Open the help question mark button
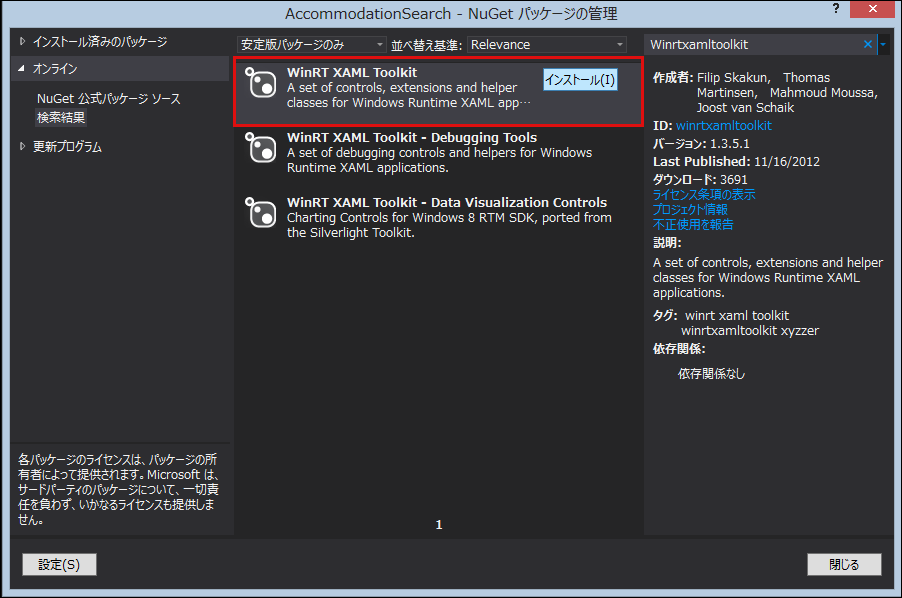The height and width of the screenshot is (598, 902). tap(836, 9)
